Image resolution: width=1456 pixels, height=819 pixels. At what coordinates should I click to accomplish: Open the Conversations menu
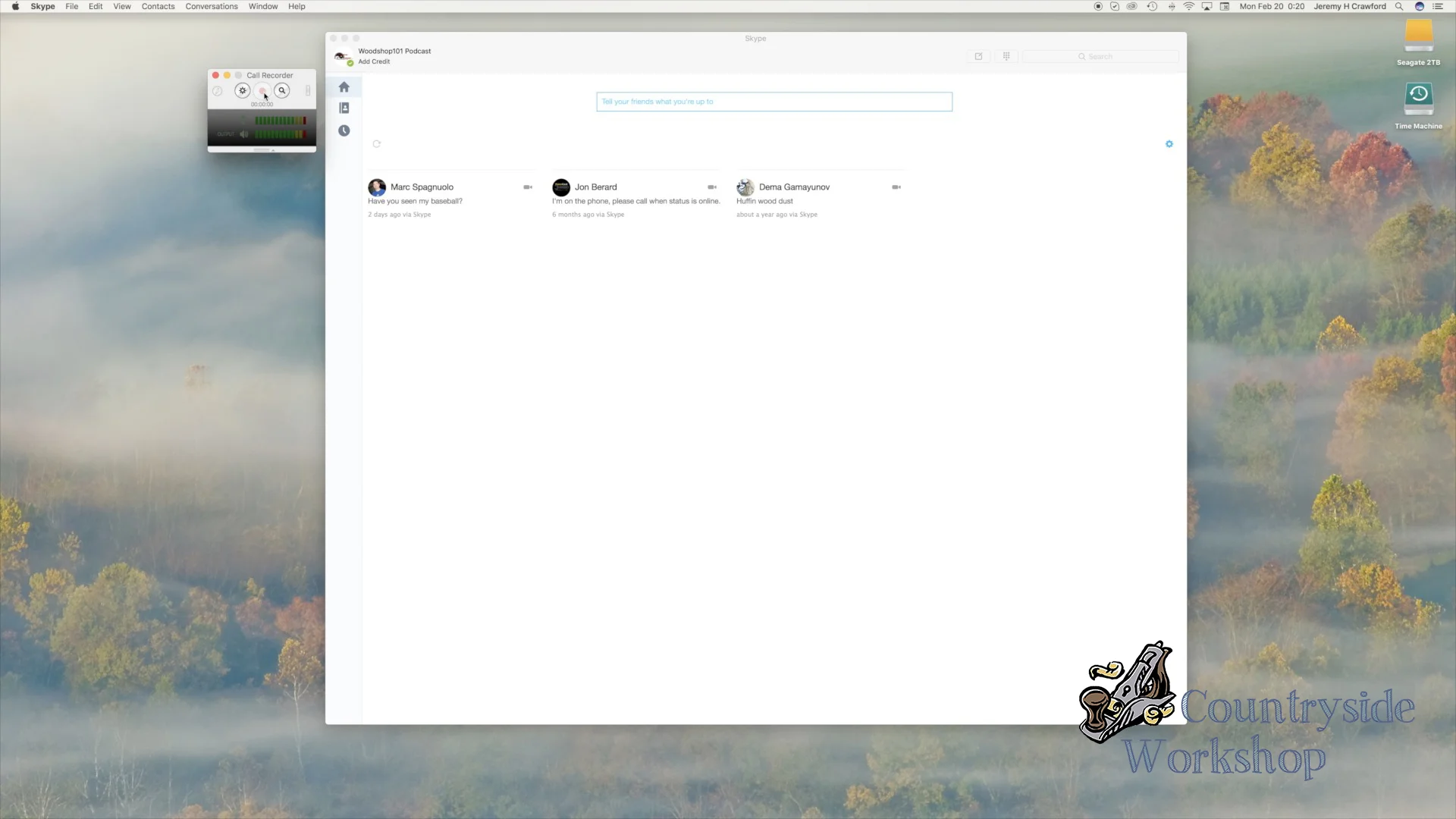tap(212, 6)
